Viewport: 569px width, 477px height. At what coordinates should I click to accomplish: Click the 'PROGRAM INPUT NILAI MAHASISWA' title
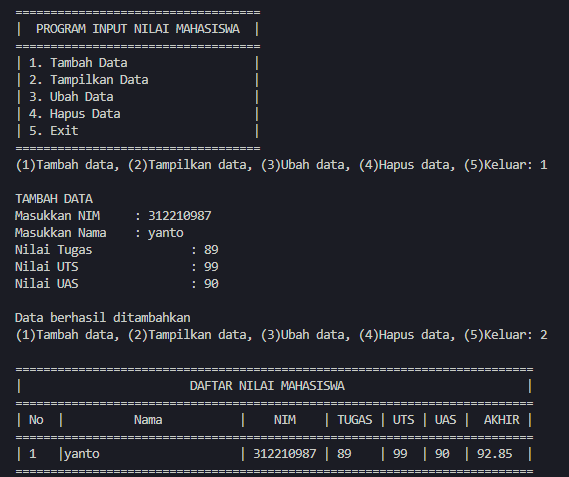(x=138, y=29)
